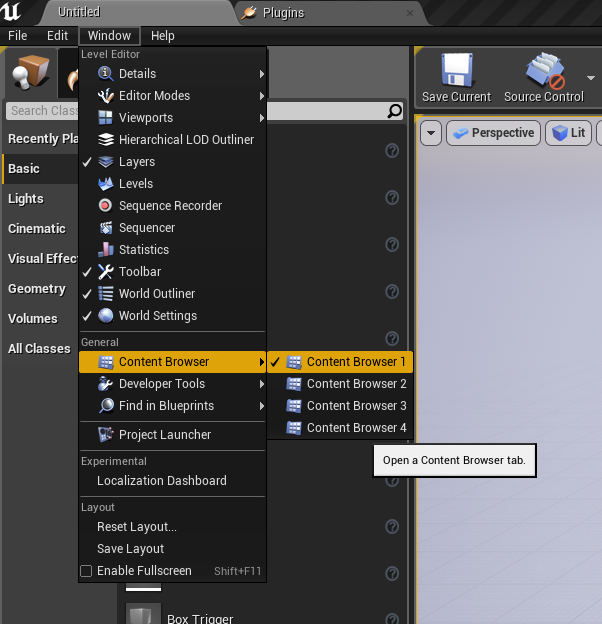Image resolution: width=602 pixels, height=624 pixels.
Task: Expand Editor Modes submenu arrow
Action: point(261,96)
